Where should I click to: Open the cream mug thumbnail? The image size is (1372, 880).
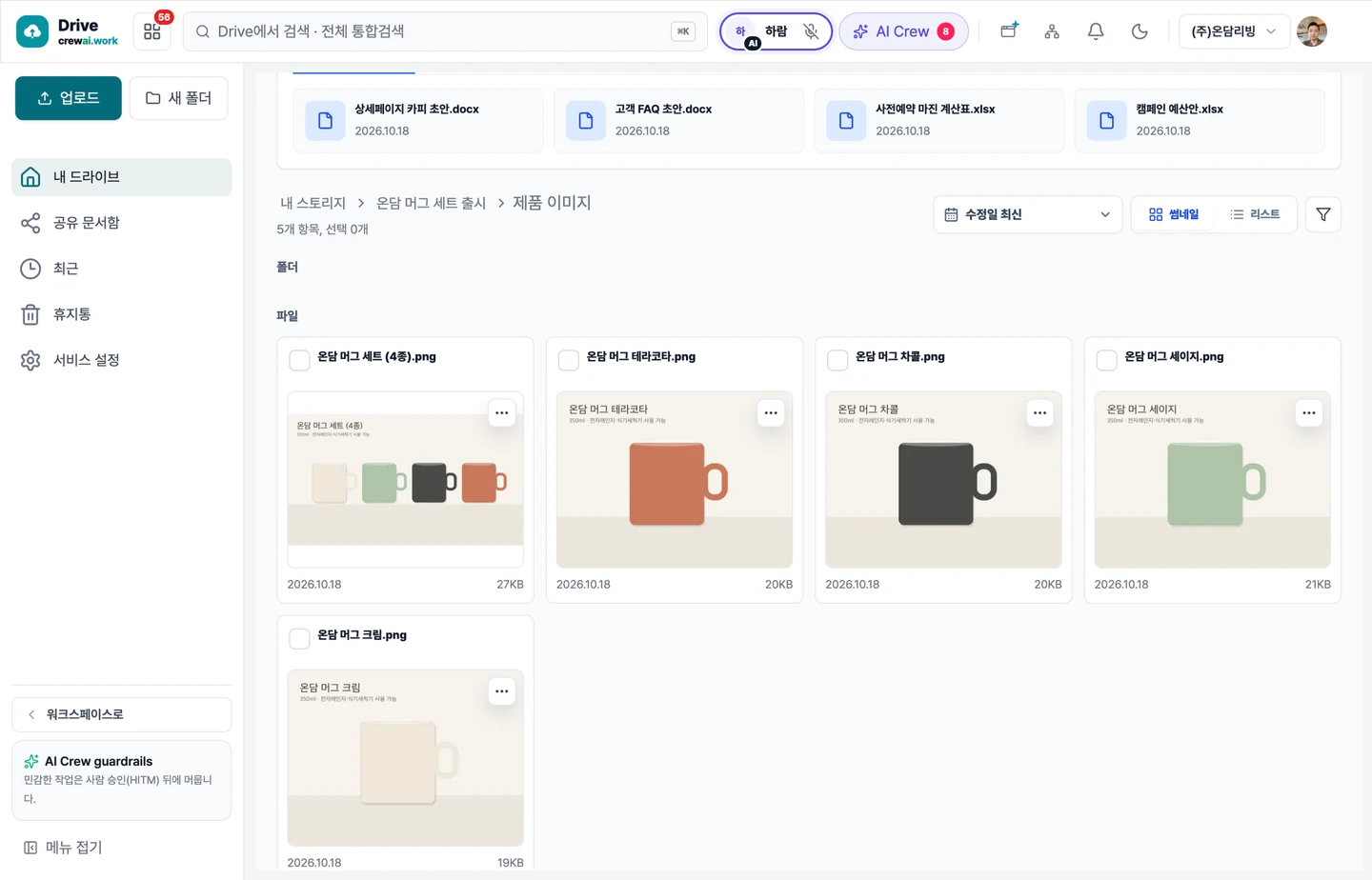(x=405, y=758)
